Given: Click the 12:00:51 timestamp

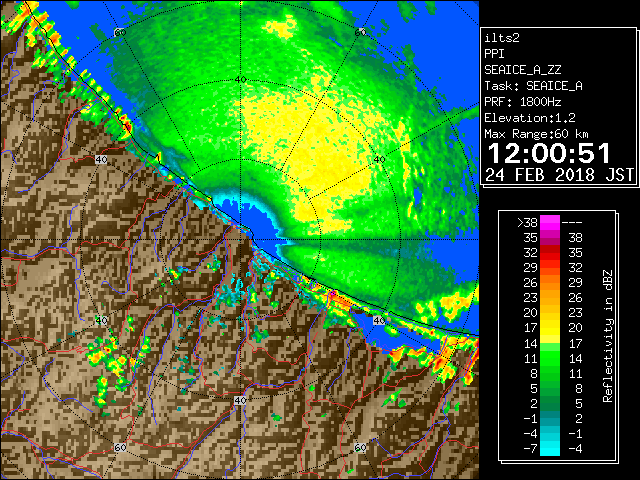Looking at the screenshot, I should 549,153.
